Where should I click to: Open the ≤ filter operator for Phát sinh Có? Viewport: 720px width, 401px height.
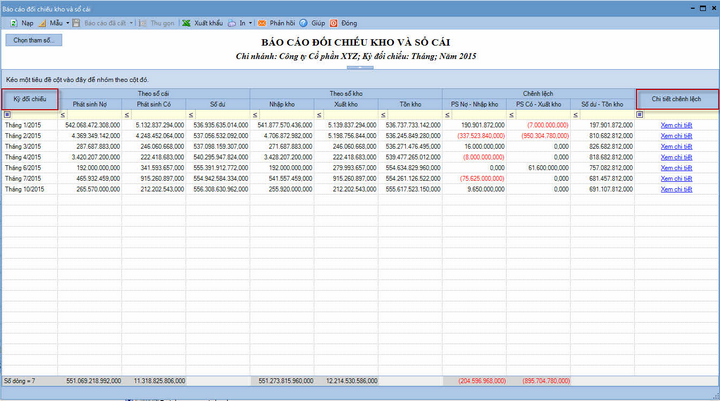coord(127,115)
